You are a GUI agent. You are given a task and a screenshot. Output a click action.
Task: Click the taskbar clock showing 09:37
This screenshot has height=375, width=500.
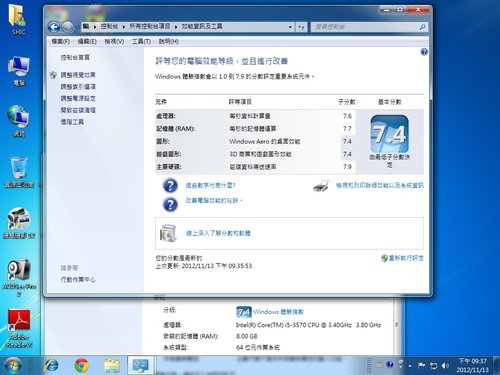[473, 365]
